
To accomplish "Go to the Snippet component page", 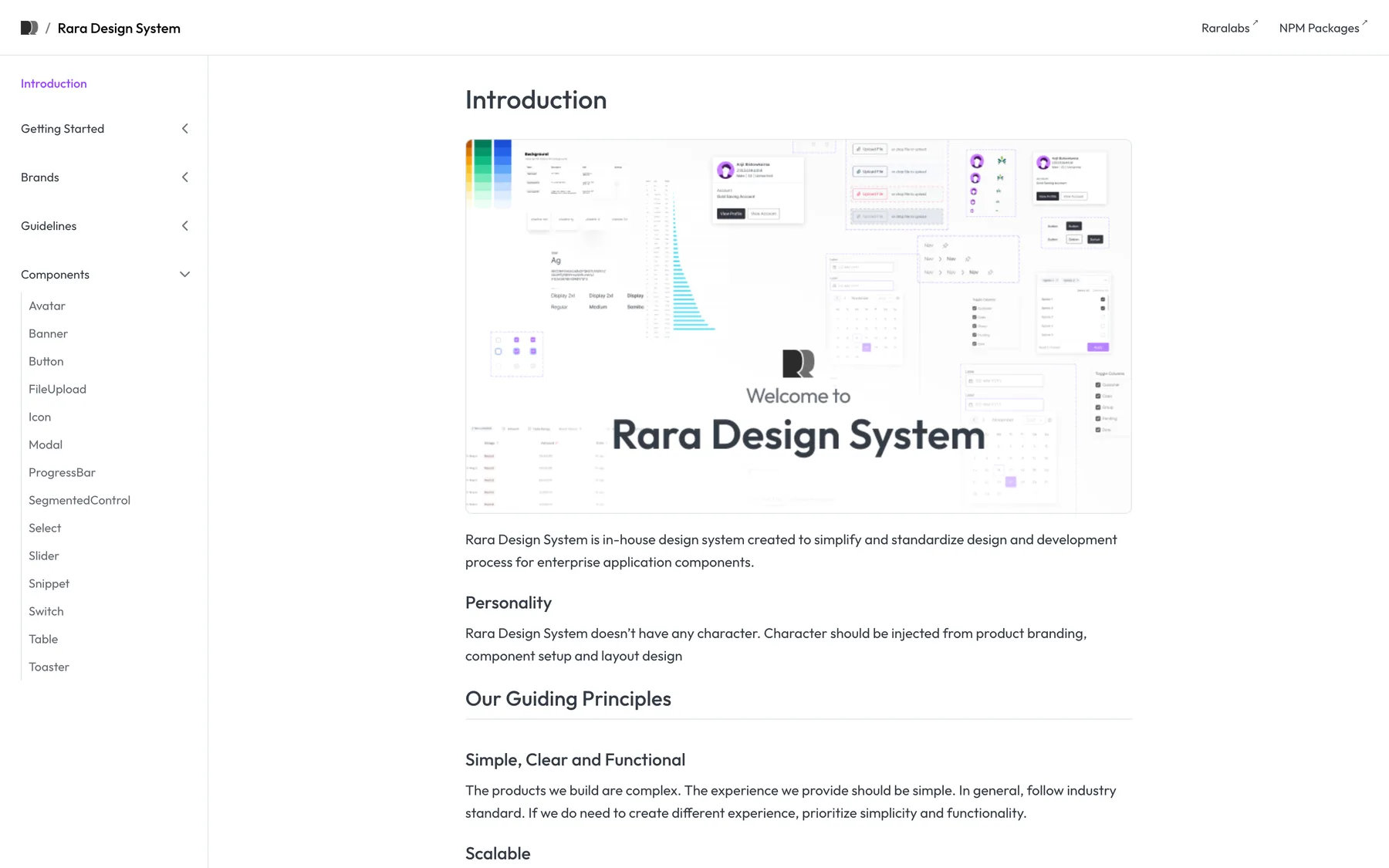I will (x=49, y=583).
